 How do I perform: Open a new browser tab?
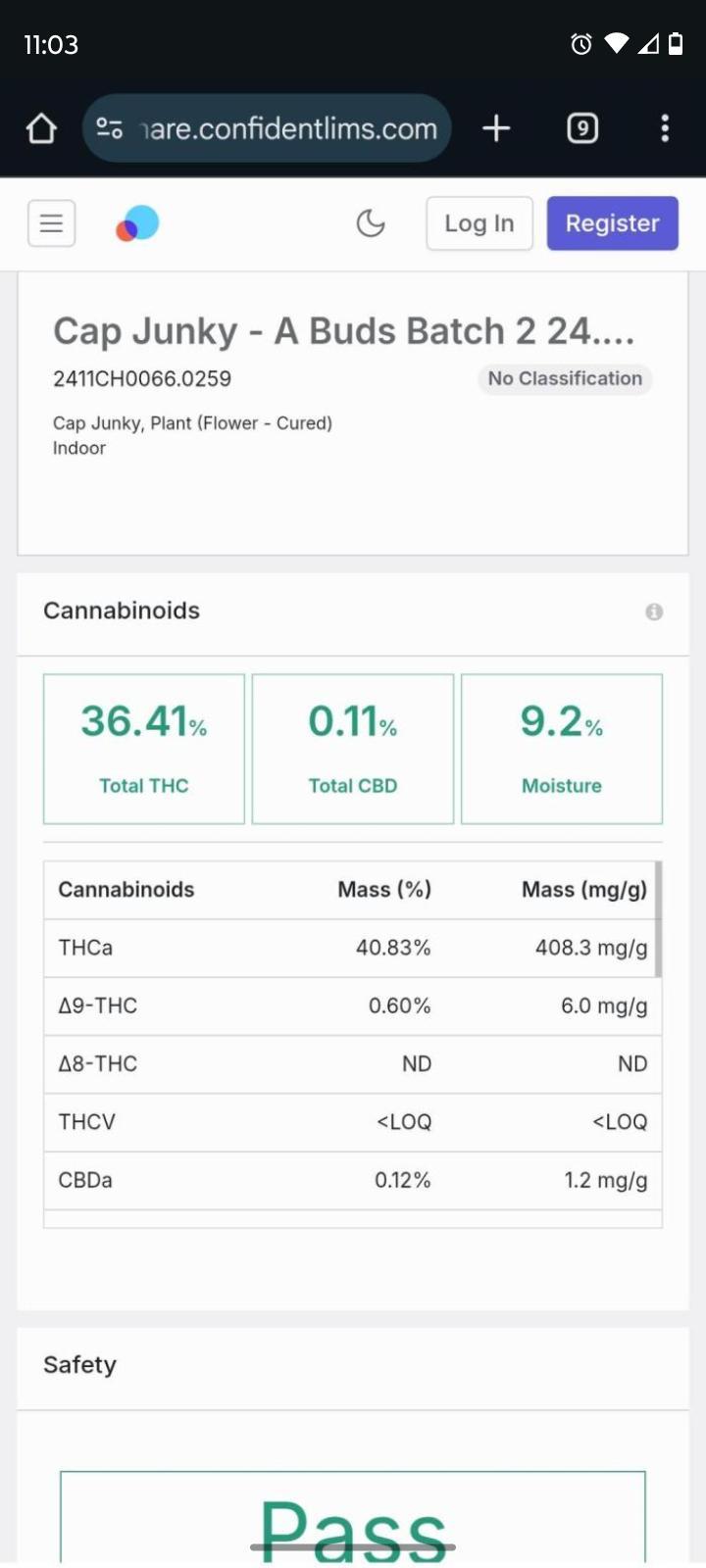pyautogui.click(x=496, y=128)
